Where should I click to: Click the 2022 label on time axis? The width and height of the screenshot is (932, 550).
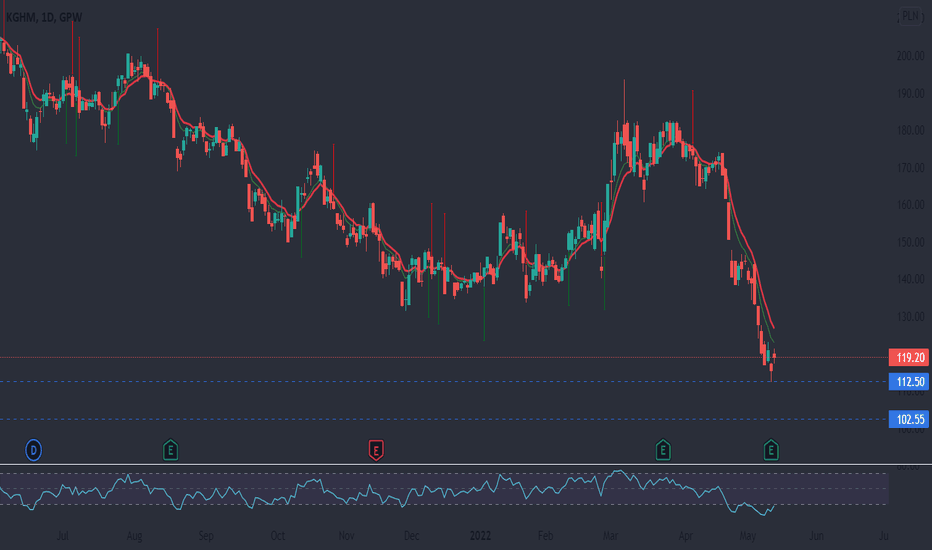[x=480, y=536]
